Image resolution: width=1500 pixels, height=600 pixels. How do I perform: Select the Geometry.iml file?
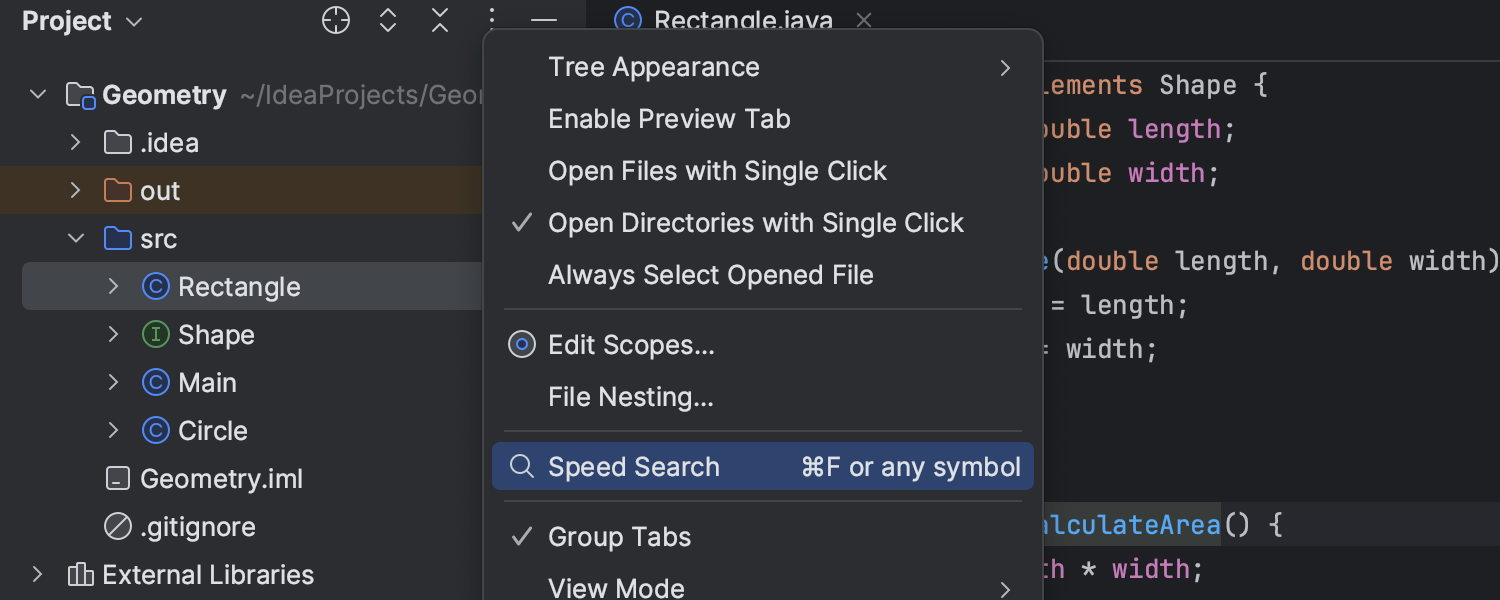pyautogui.click(x=222, y=478)
